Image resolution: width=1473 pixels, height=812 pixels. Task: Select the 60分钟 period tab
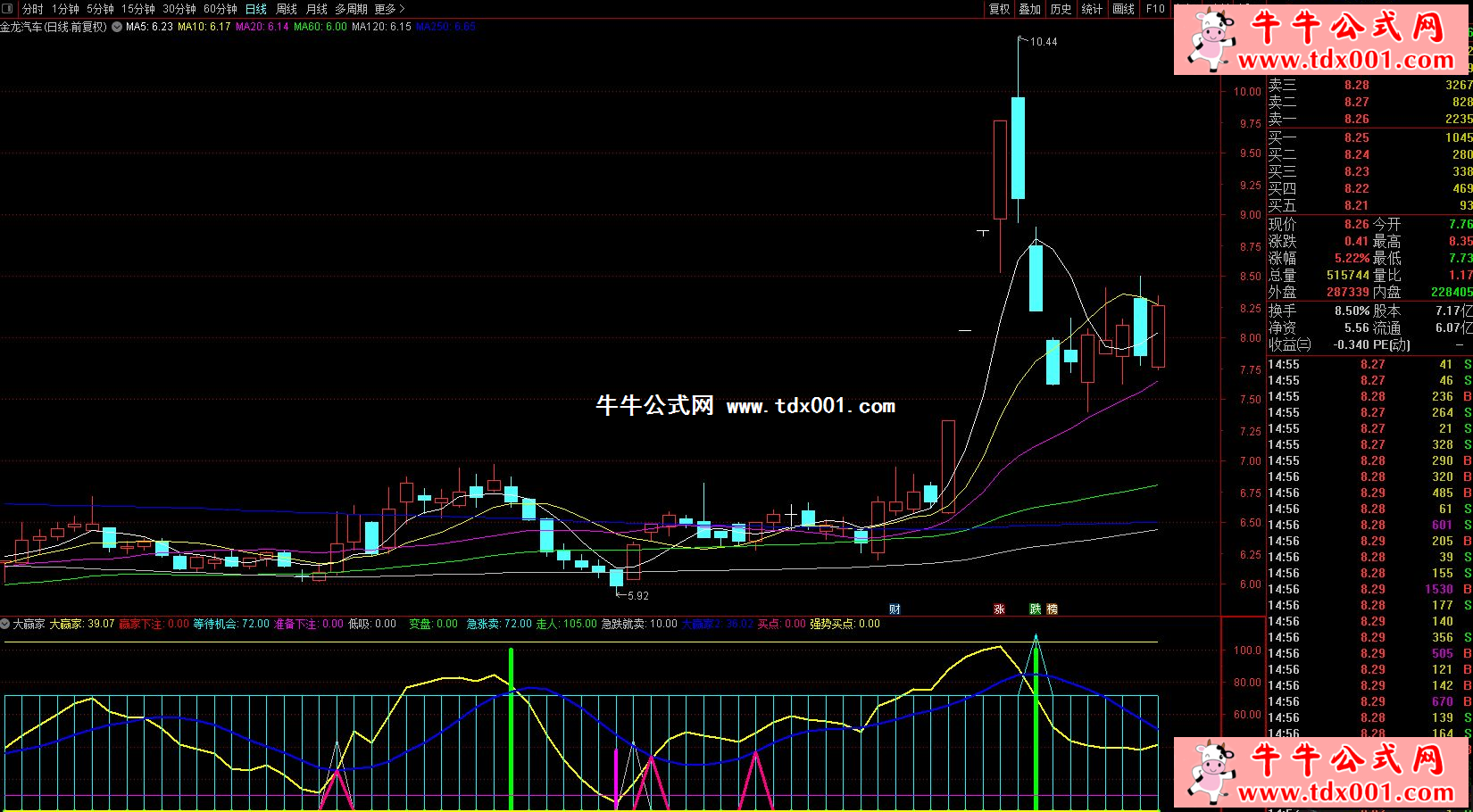221,9
